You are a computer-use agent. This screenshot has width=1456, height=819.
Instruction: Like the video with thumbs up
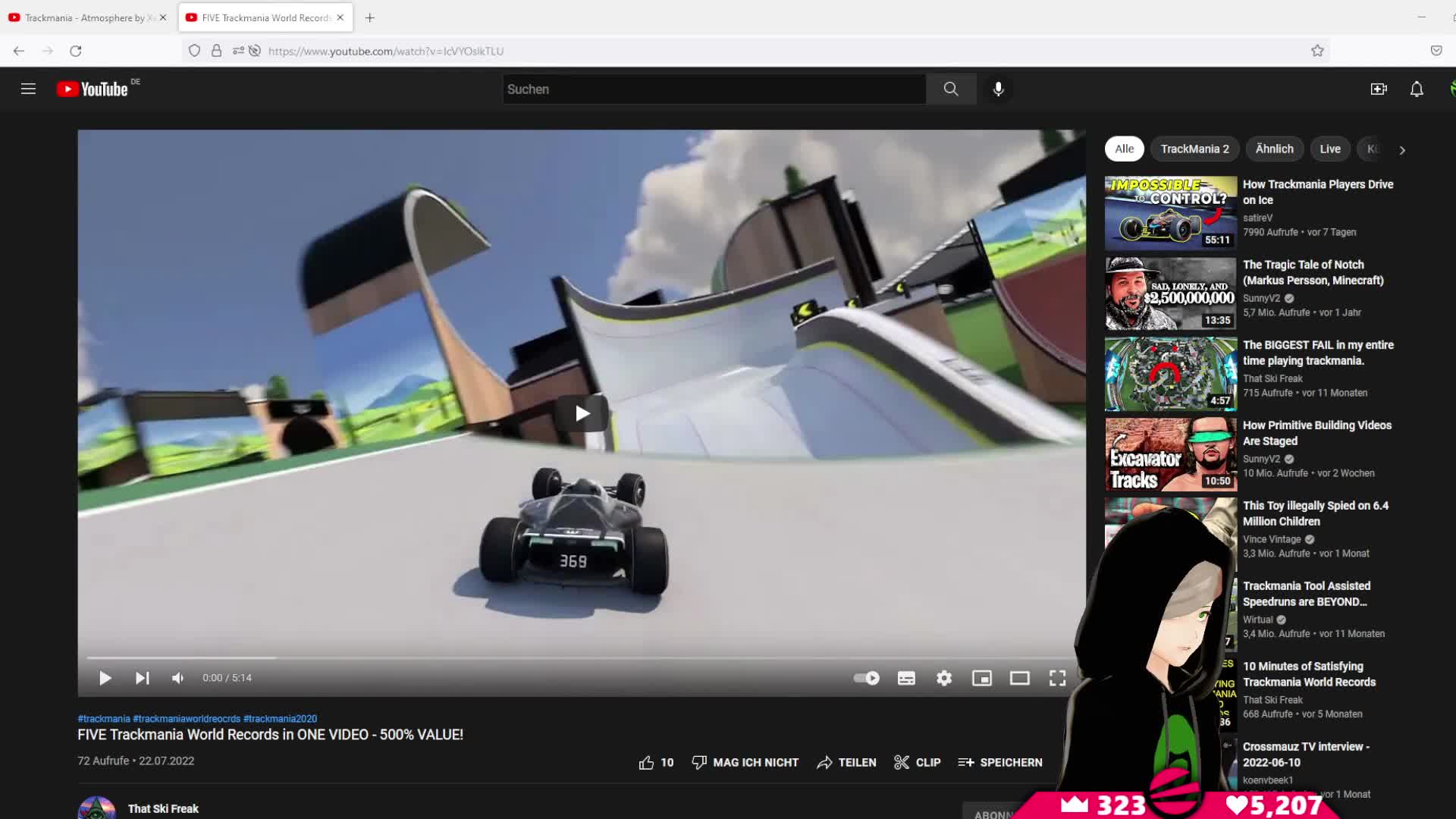click(x=656, y=762)
